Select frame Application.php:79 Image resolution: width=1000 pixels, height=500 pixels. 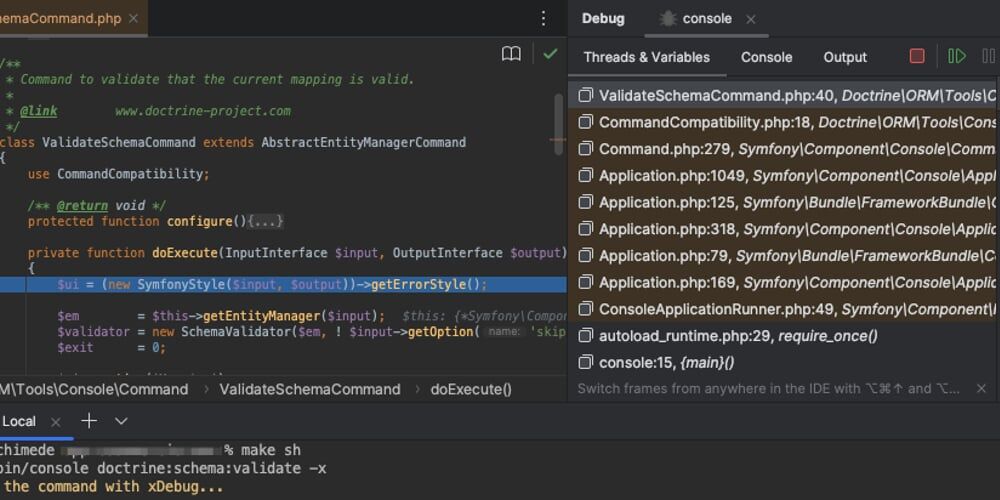pos(784,256)
